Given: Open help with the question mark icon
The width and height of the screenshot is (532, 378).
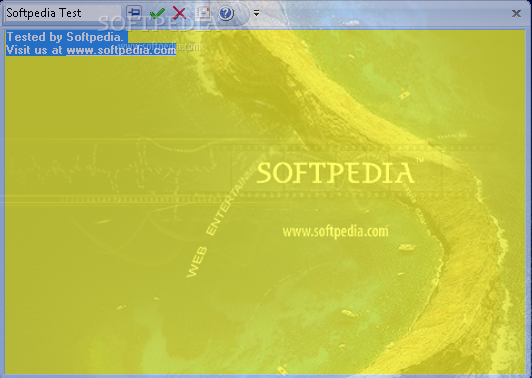Looking at the screenshot, I should point(226,13).
